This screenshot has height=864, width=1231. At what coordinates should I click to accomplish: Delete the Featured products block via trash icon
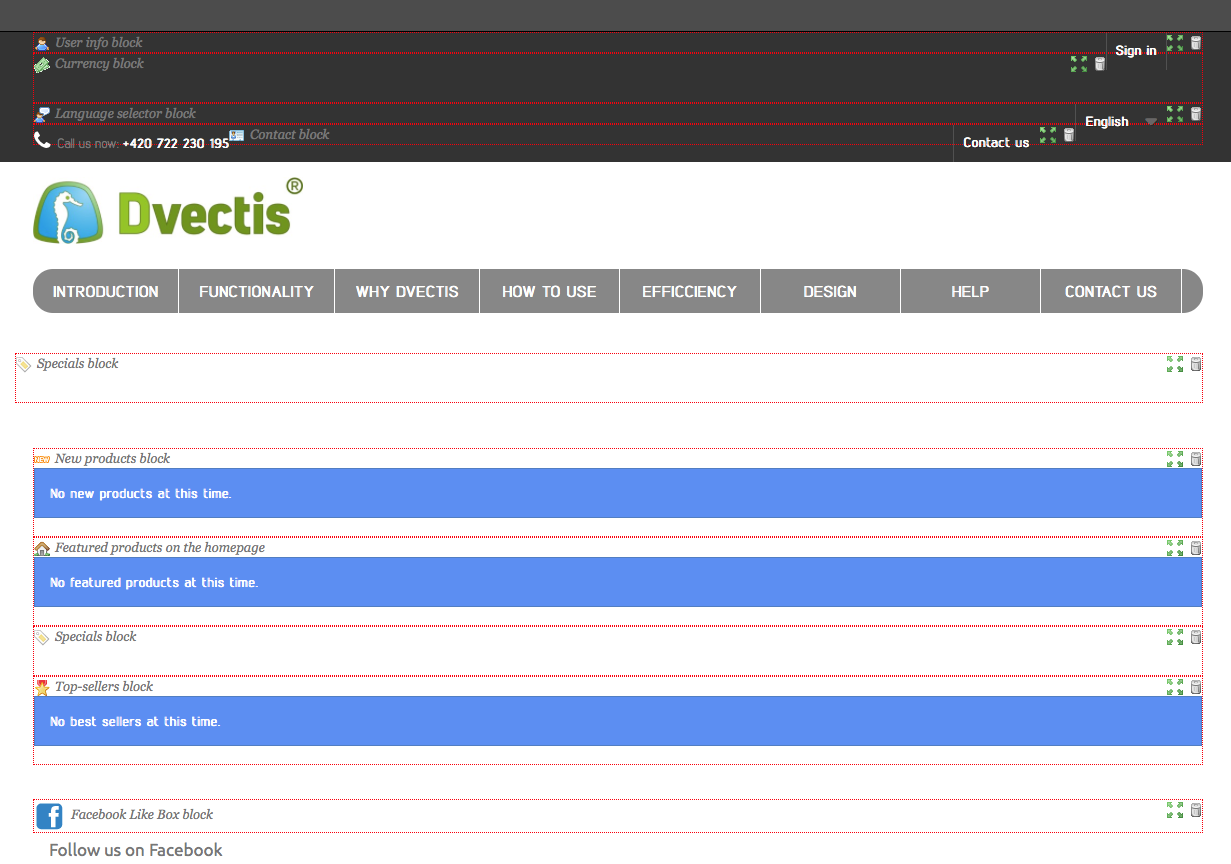pyautogui.click(x=1196, y=548)
